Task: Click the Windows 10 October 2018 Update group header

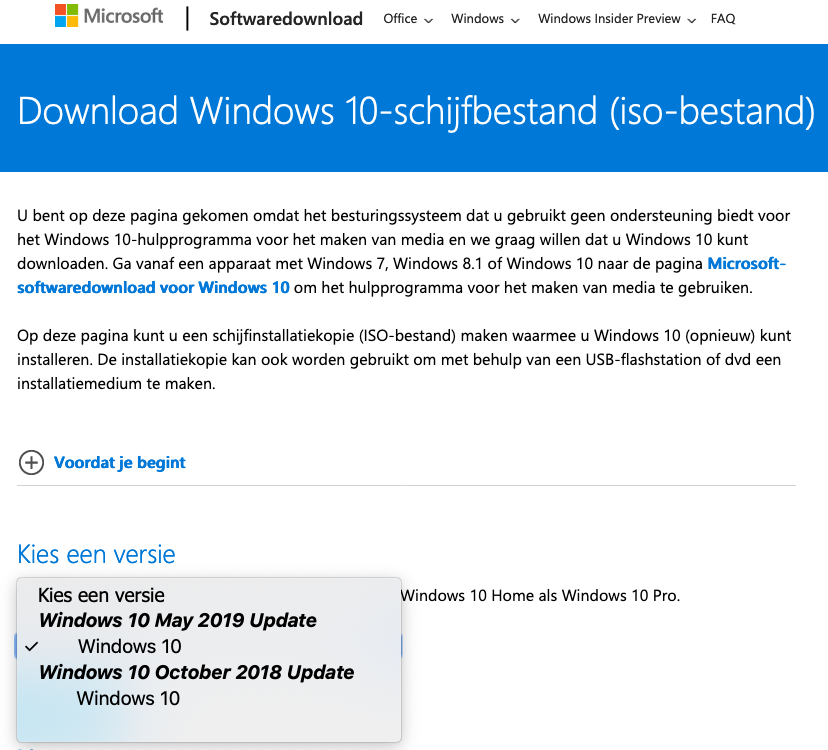Action: click(196, 672)
